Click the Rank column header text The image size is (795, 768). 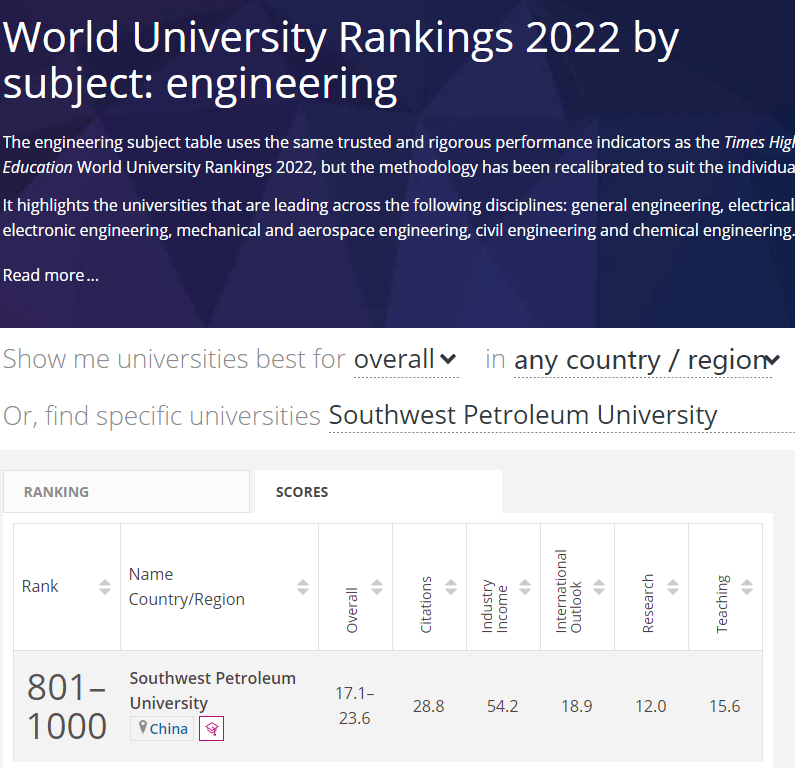pyautogui.click(x=40, y=587)
